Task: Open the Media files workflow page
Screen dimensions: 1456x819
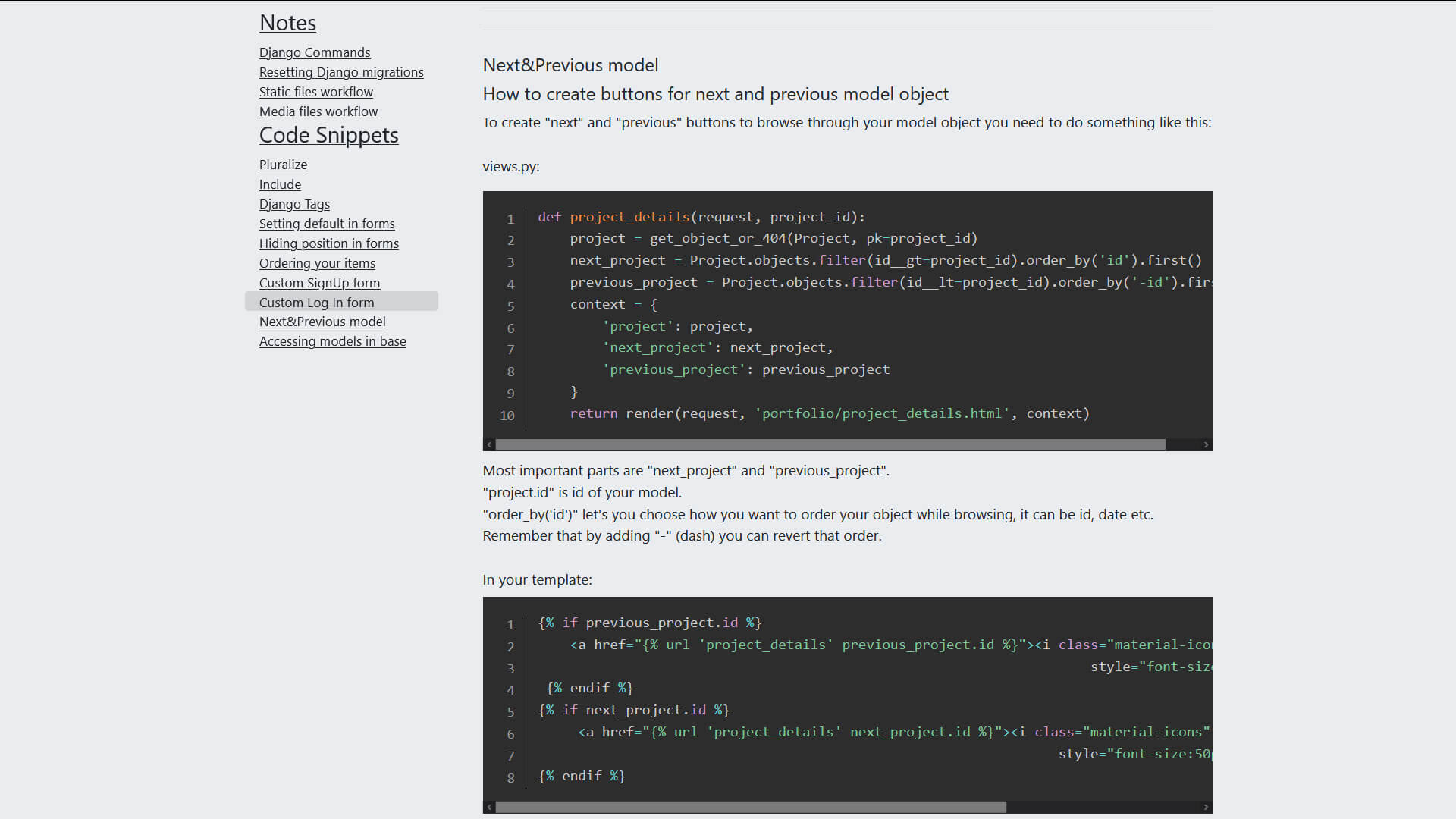Action: (318, 111)
